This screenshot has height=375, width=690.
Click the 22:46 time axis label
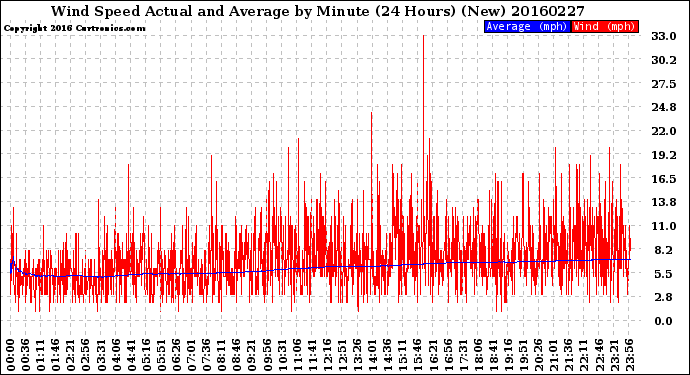599,355
